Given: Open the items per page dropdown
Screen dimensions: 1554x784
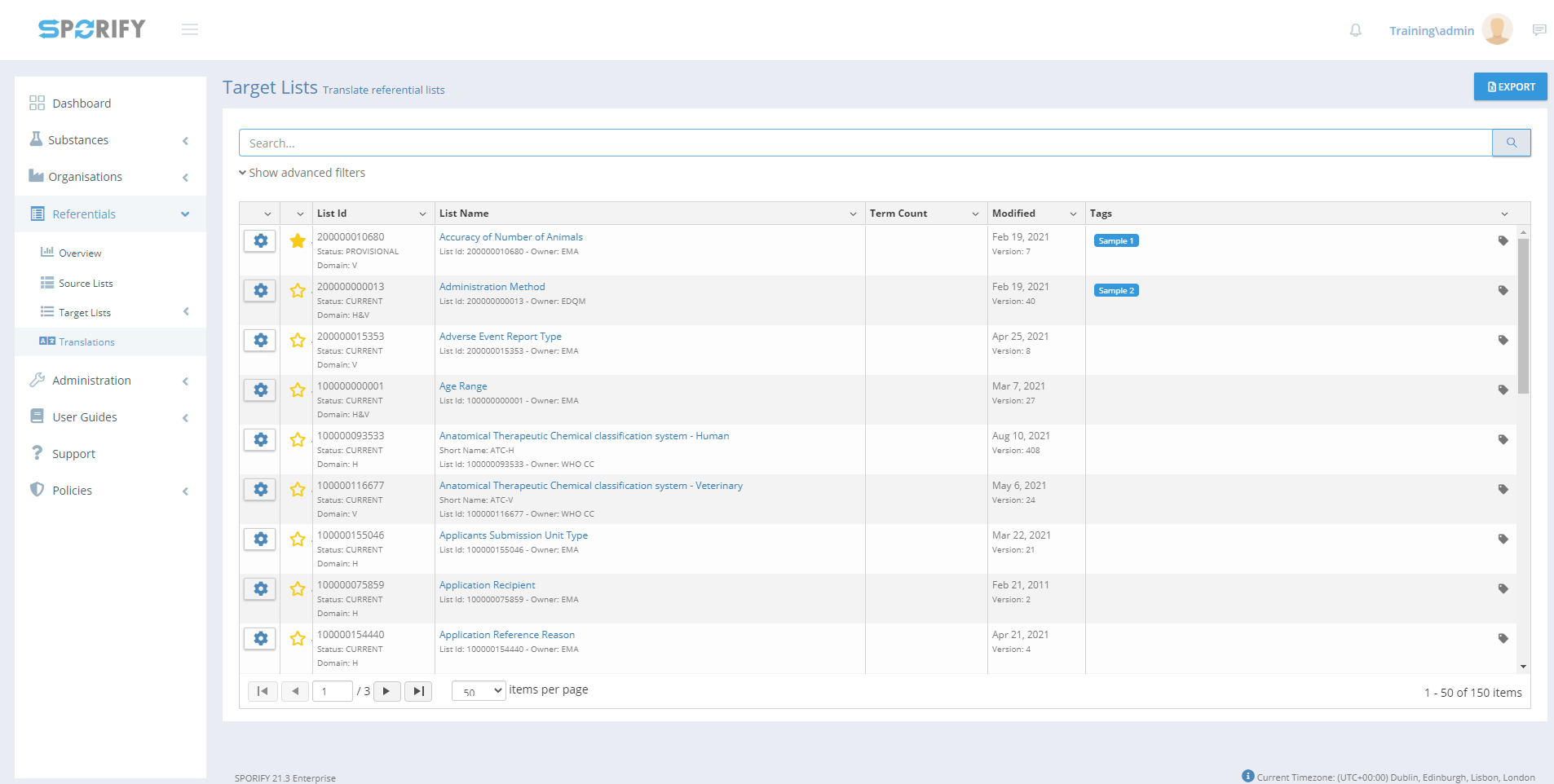Looking at the screenshot, I should (479, 691).
